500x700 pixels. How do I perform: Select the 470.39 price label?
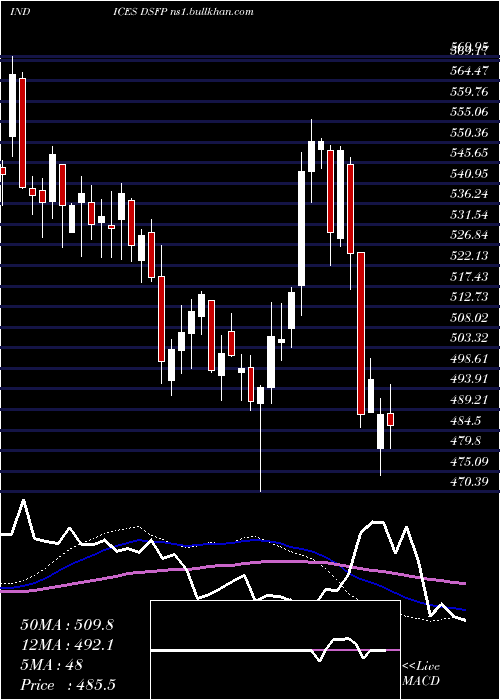pyautogui.click(x=470, y=482)
